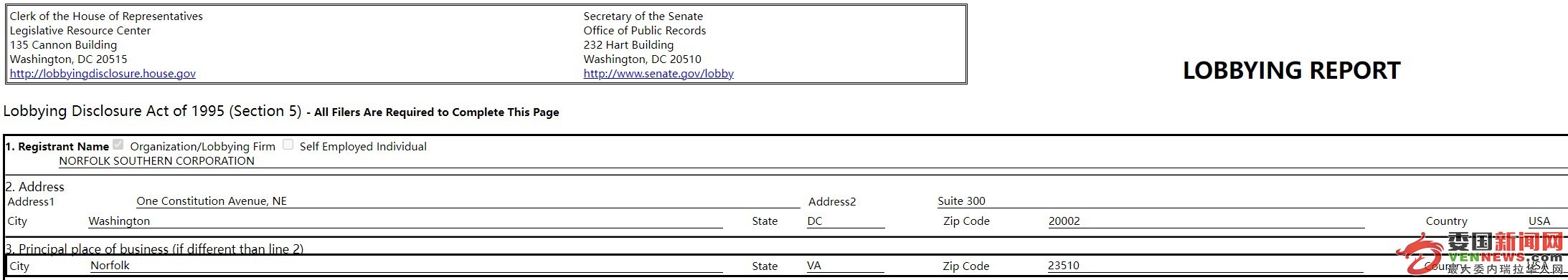Viewport: 1568px width, 280px height.
Task: Select the DC state field
Action: pos(846,221)
